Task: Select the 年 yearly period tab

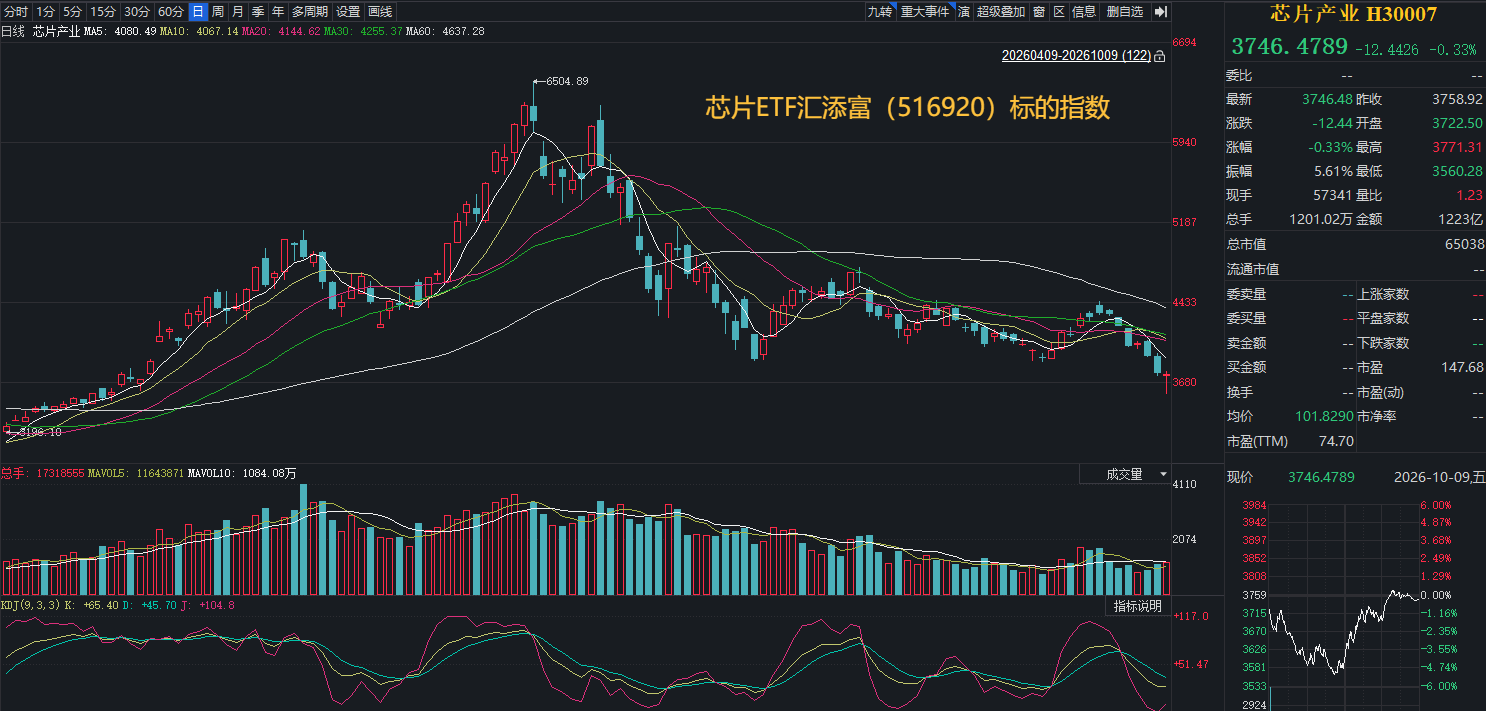Action: pos(278,12)
